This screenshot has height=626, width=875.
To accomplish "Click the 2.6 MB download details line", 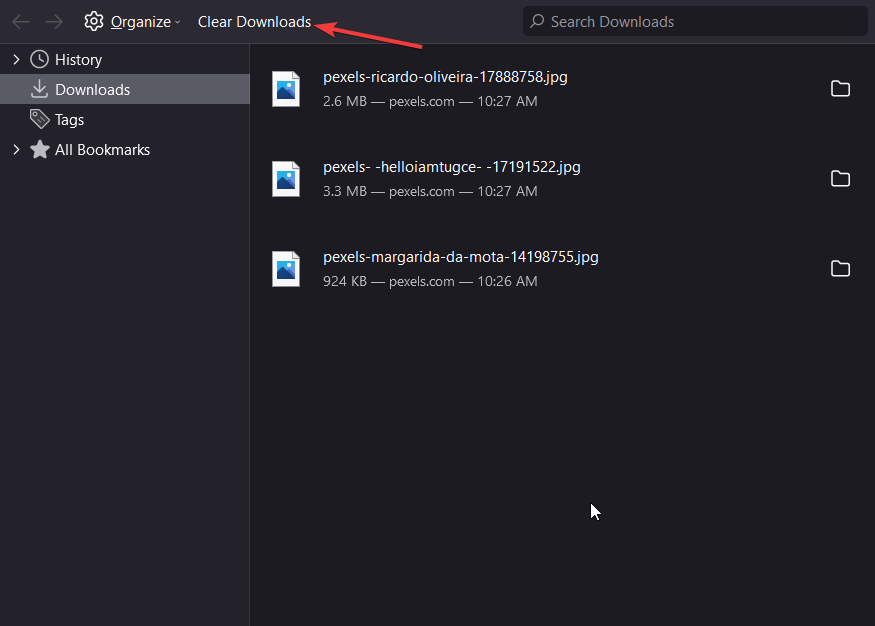I will click(430, 101).
